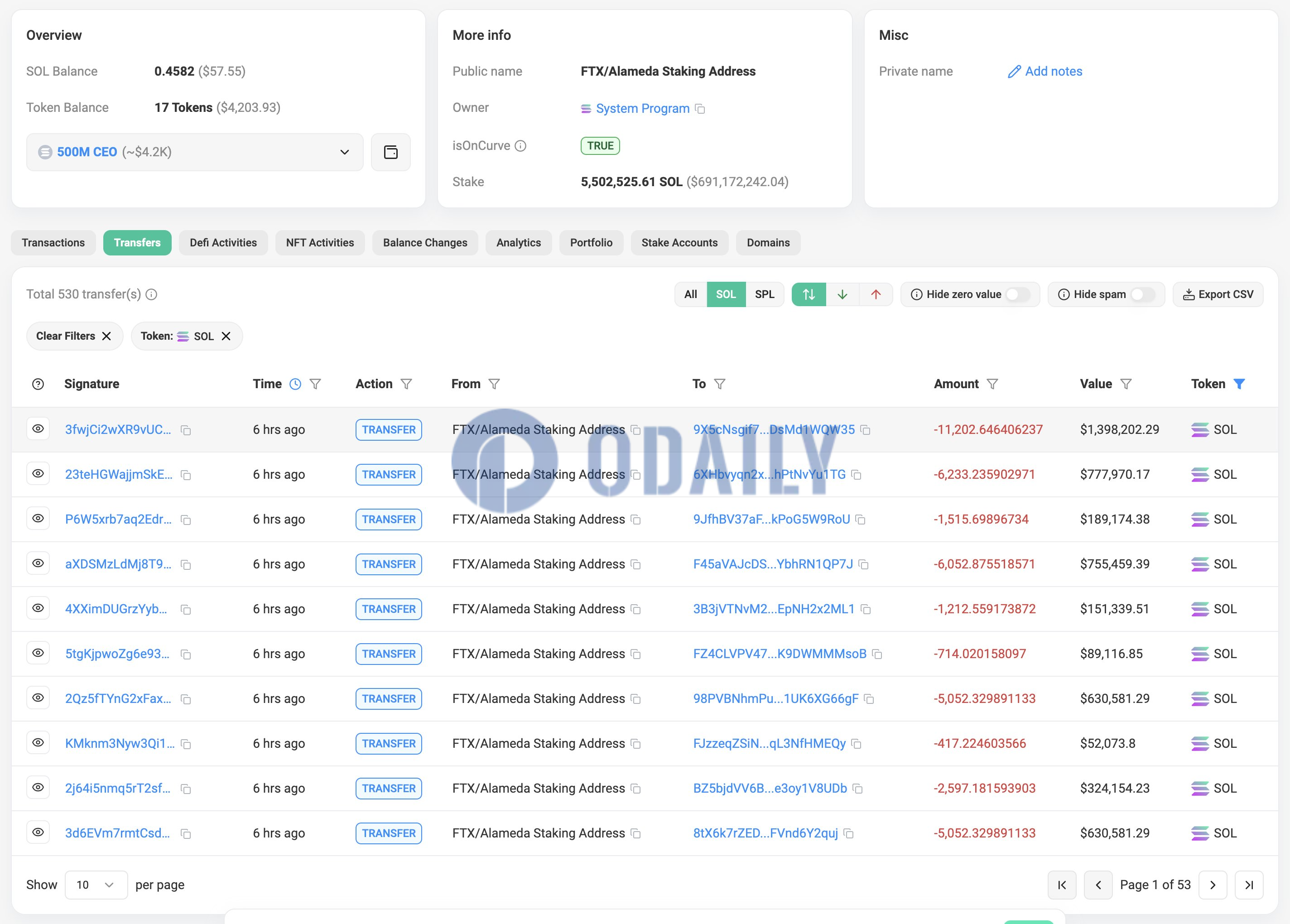Go to the previous page
The height and width of the screenshot is (924, 1290).
pyautogui.click(x=1098, y=885)
